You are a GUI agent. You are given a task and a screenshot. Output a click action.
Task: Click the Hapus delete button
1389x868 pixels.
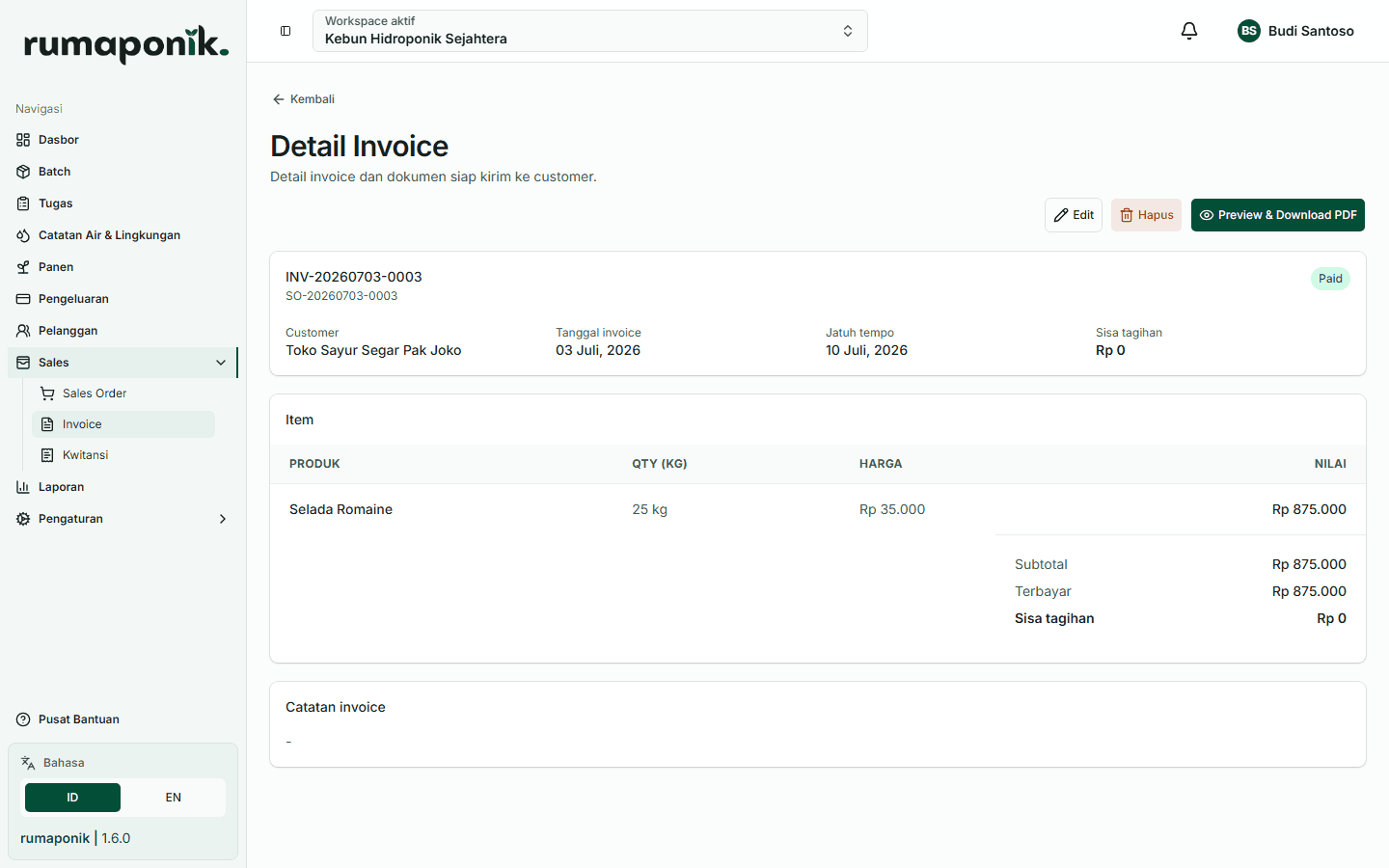[1146, 215]
